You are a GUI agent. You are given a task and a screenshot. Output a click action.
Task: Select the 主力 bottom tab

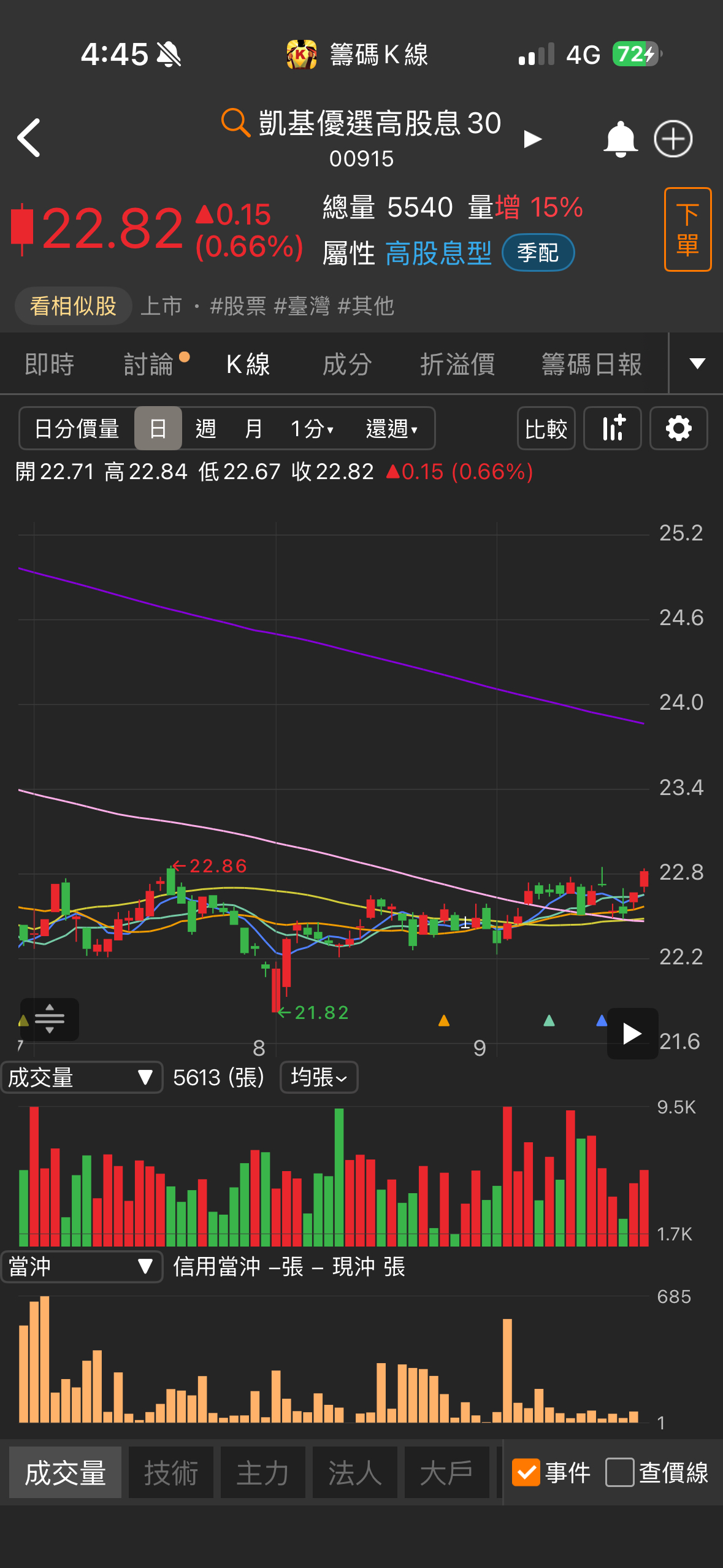coord(263,1472)
